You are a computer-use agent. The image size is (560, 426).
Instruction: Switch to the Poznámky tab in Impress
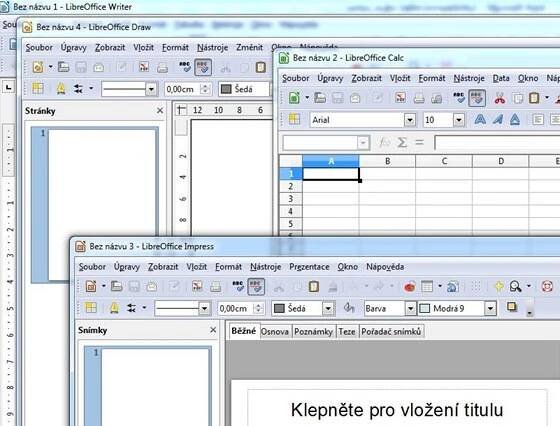313,332
